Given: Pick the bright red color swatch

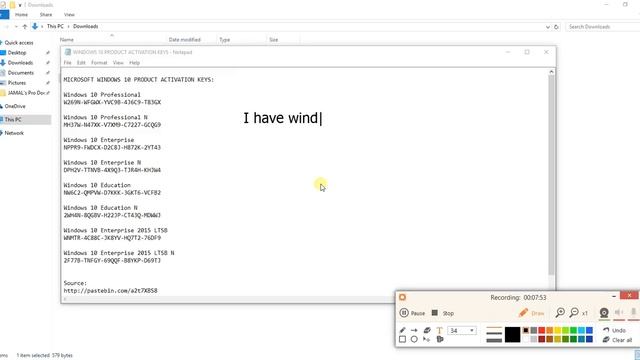Looking at the screenshot, I should click(542, 330).
